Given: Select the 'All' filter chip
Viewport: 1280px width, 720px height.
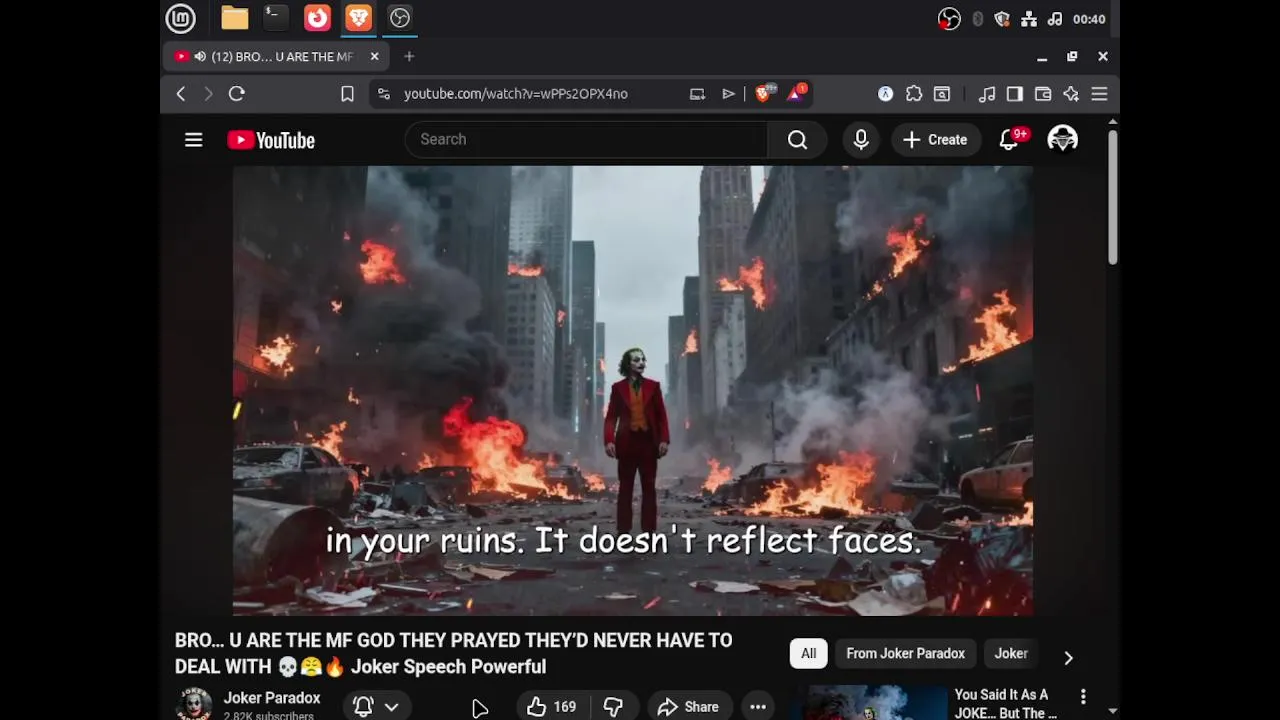Looking at the screenshot, I should click(x=808, y=654).
